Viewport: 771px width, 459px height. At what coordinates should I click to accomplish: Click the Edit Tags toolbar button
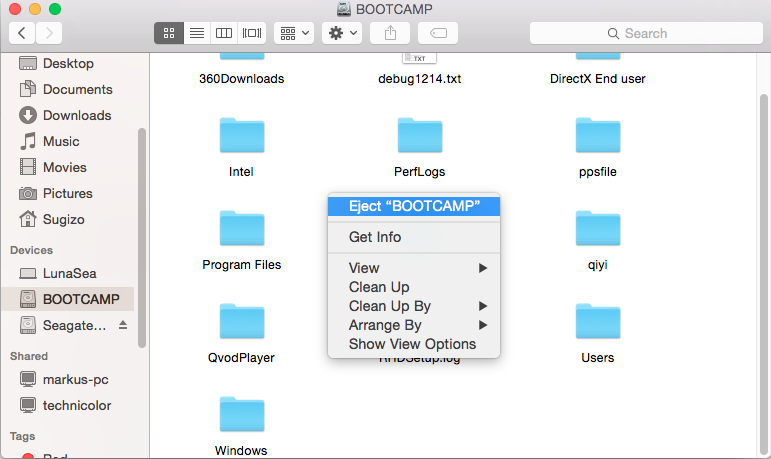(x=438, y=33)
